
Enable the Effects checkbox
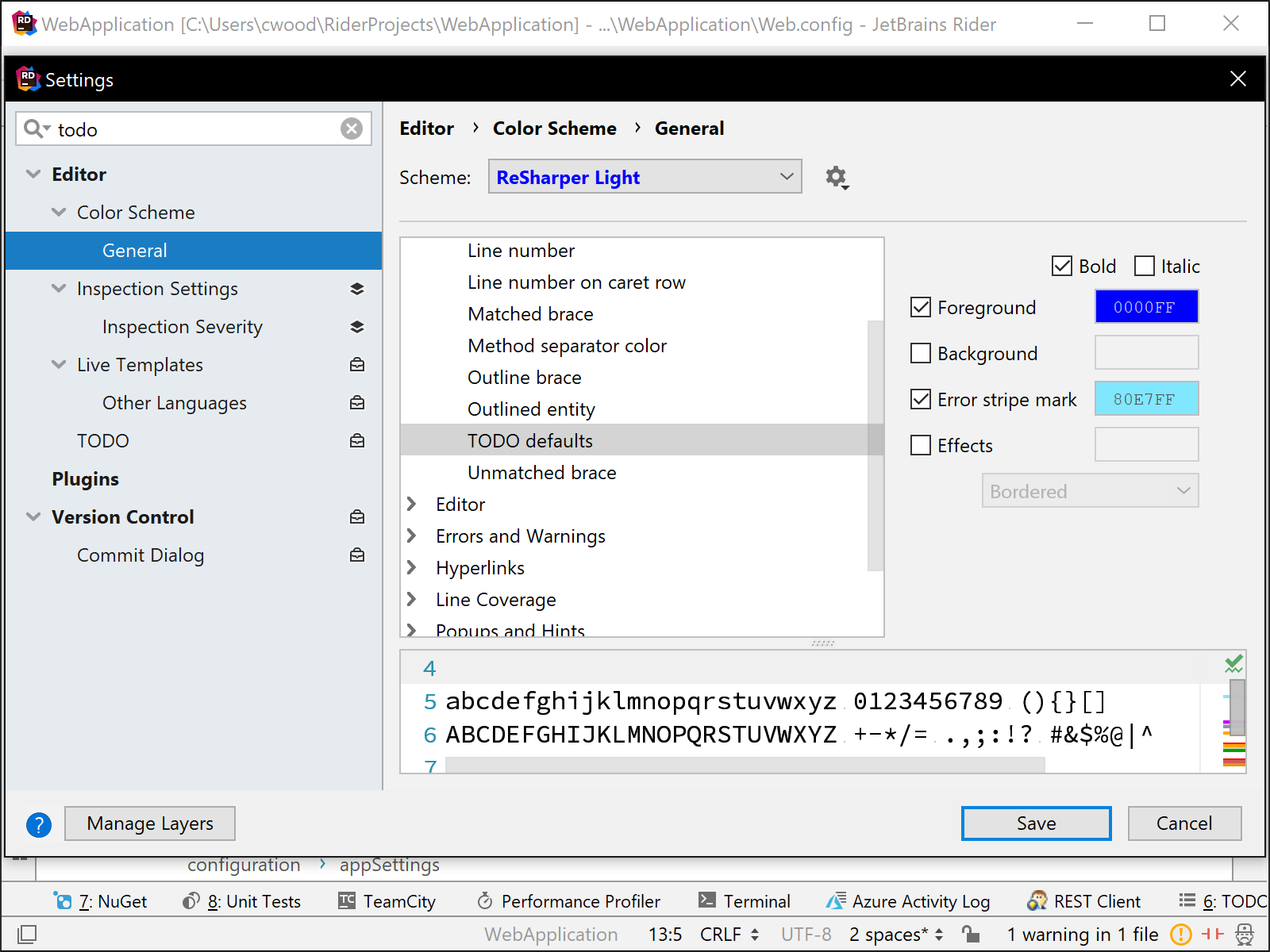[921, 445]
